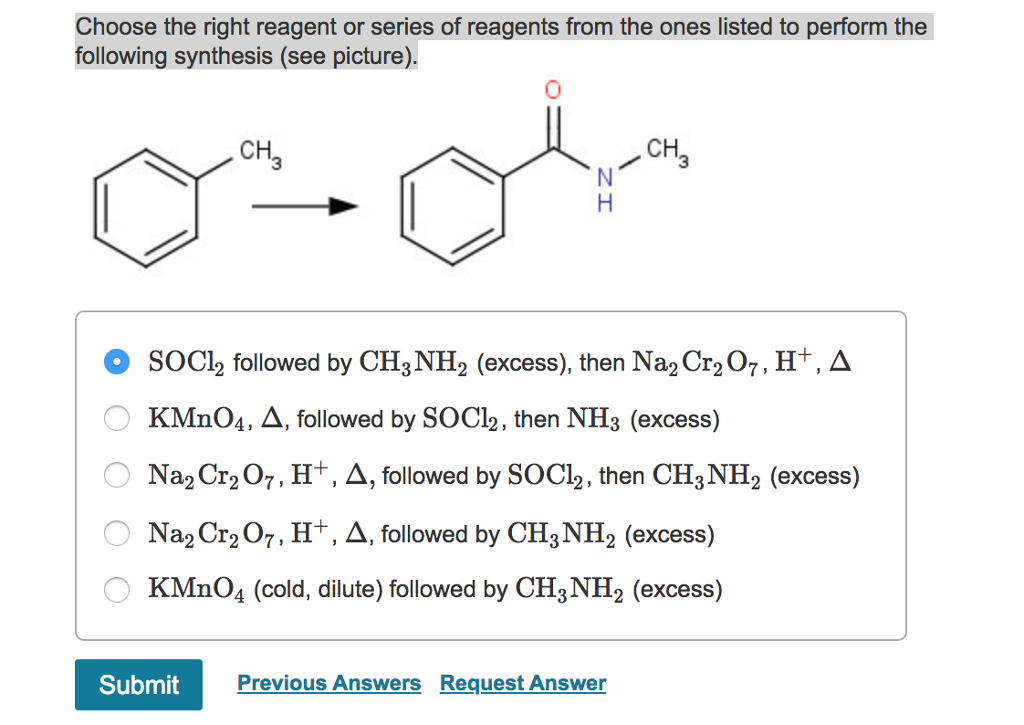This screenshot has width=1024, height=725.
Task: Select the Na2Cr2O7, H+, Δ followed by CH3NH2 option
Action: pos(116,533)
